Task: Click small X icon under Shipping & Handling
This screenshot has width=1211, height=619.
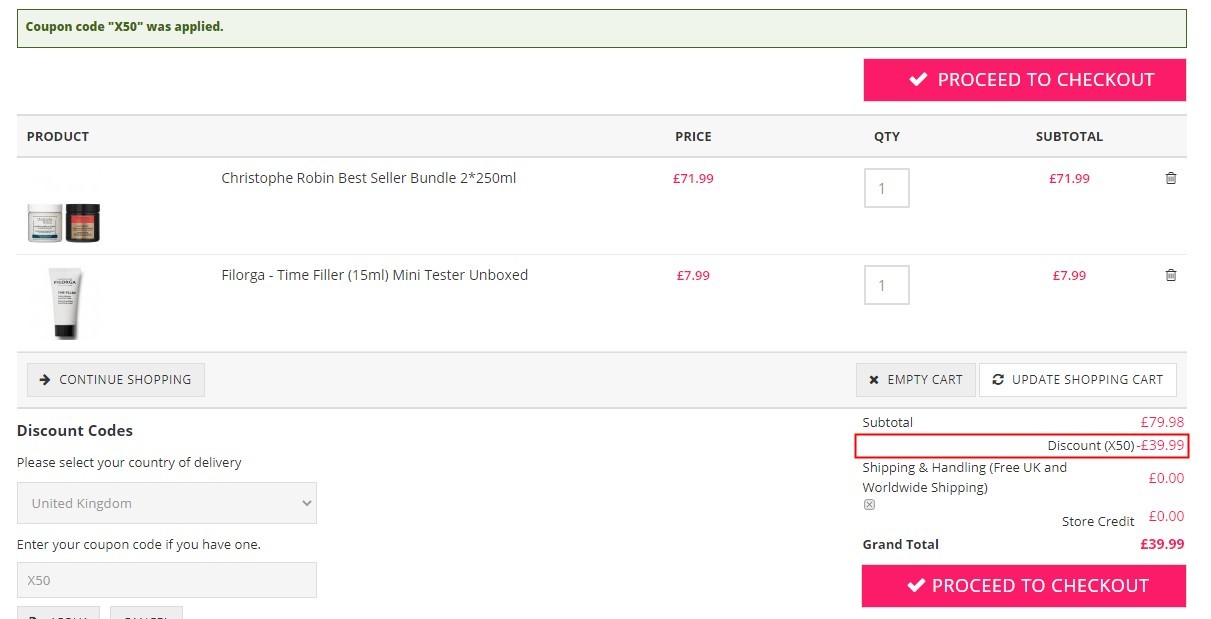Action: pyautogui.click(x=869, y=505)
